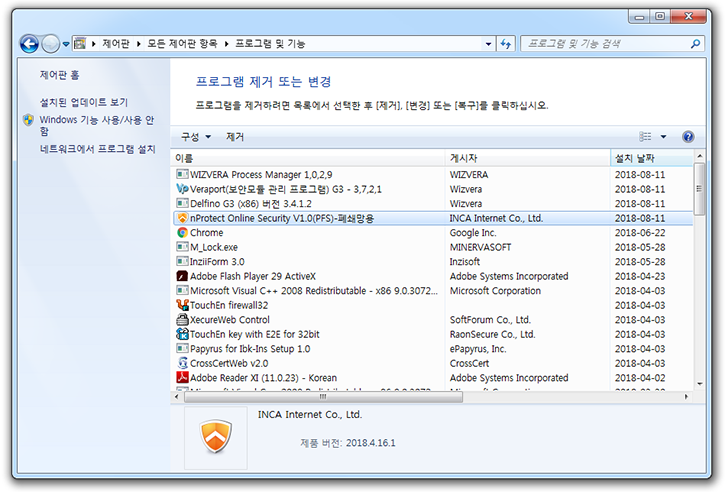Click the search magnifier icon

click(x=695, y=44)
